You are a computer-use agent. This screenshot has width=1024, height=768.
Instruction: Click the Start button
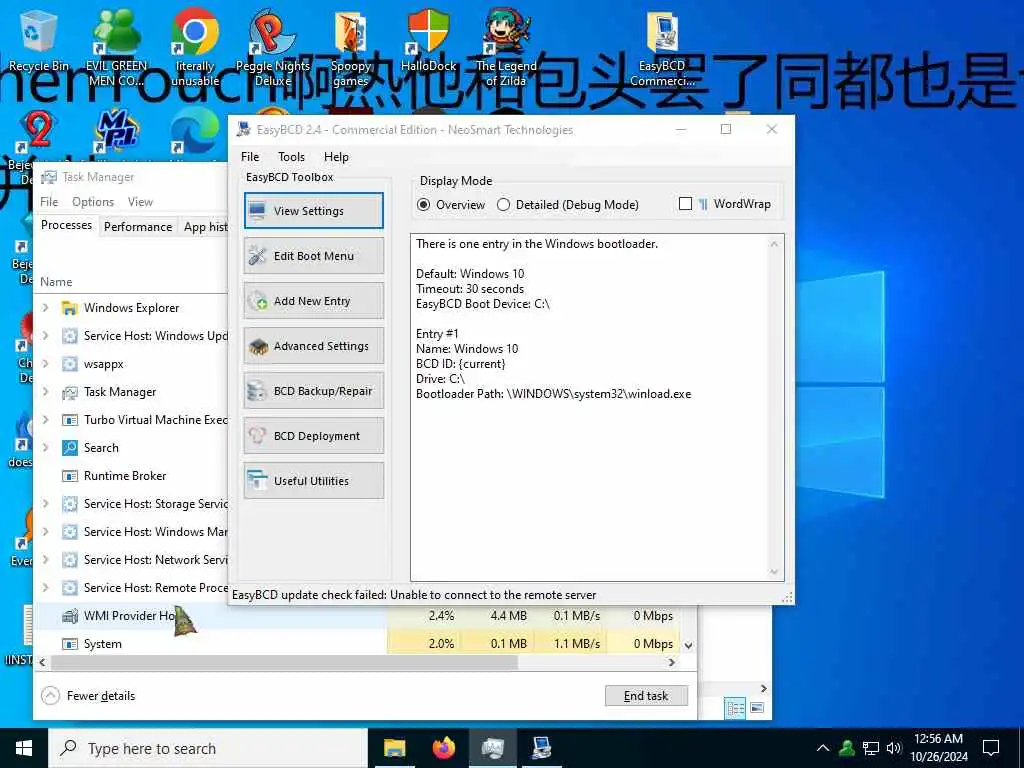pos(24,748)
